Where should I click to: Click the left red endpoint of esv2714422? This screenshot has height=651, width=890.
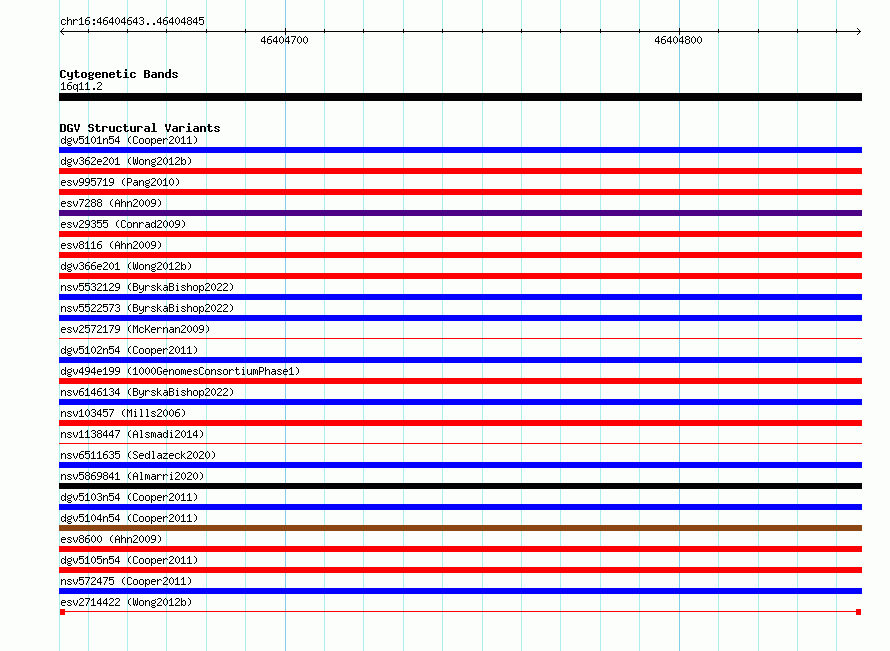coord(62,612)
